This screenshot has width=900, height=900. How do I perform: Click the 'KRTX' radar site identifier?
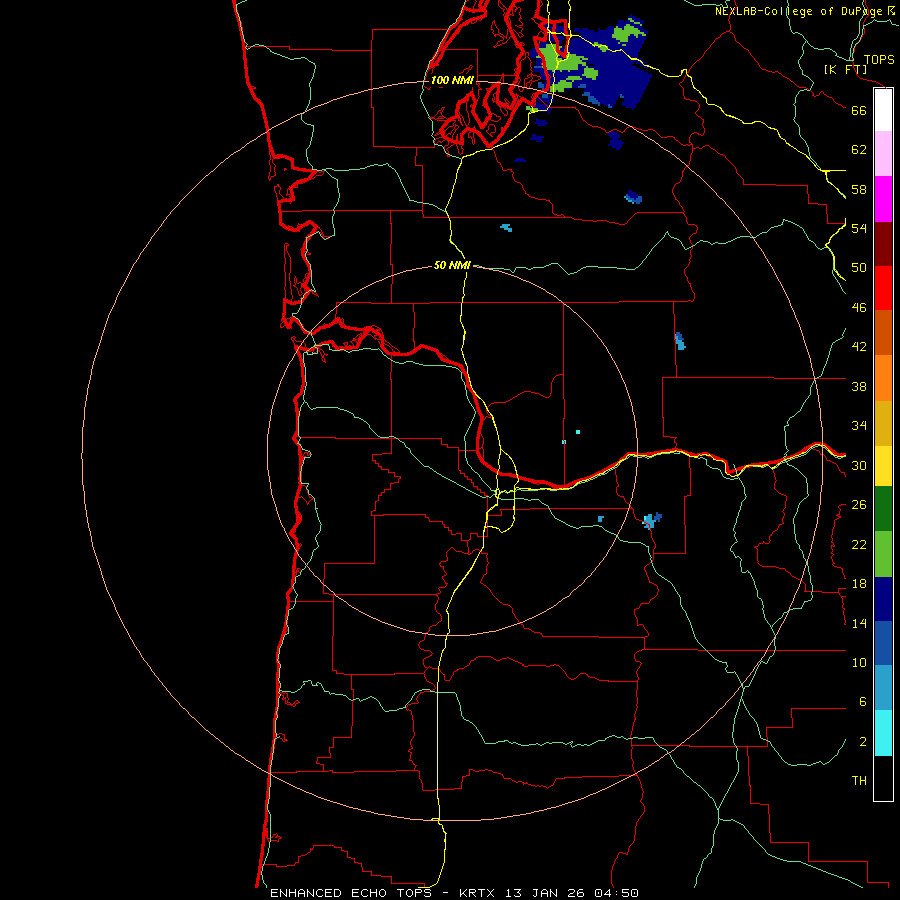pyautogui.click(x=476, y=893)
